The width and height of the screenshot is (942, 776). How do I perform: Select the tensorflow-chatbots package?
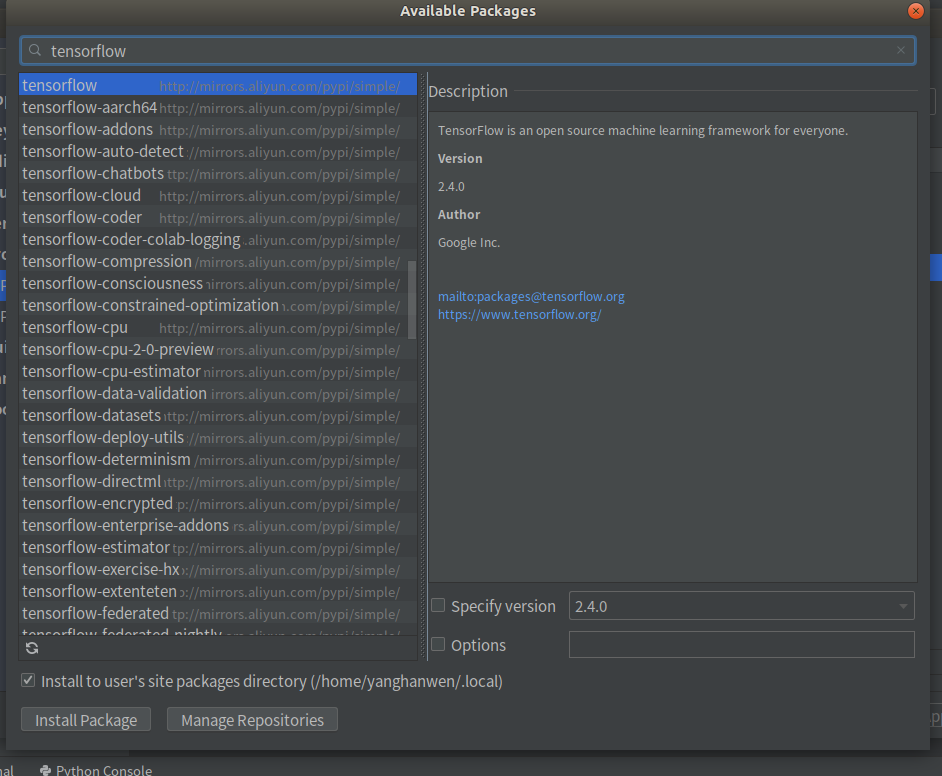(x=218, y=174)
